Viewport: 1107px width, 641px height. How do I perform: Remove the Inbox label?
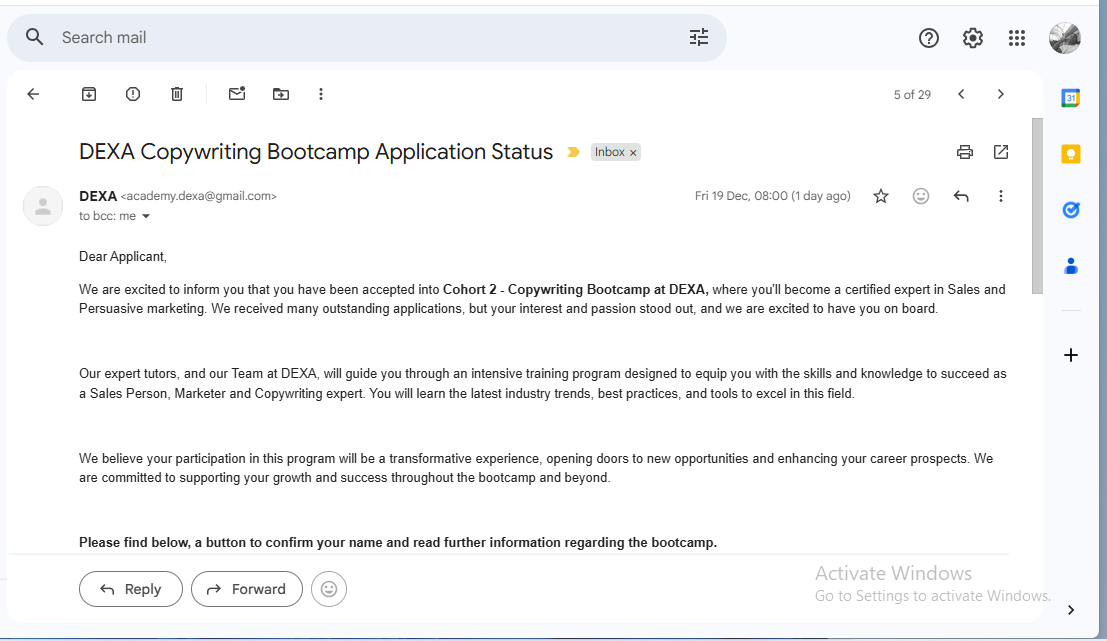(x=633, y=152)
